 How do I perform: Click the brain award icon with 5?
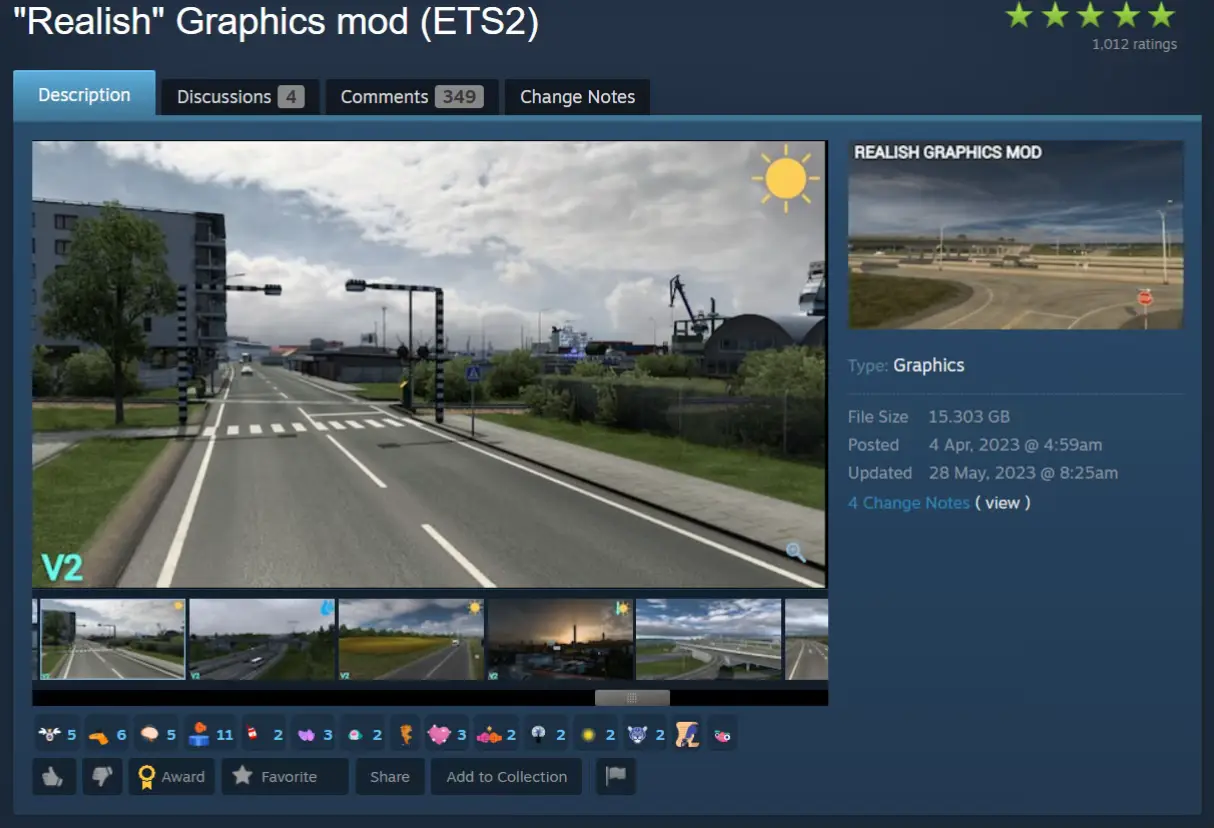(x=148, y=735)
